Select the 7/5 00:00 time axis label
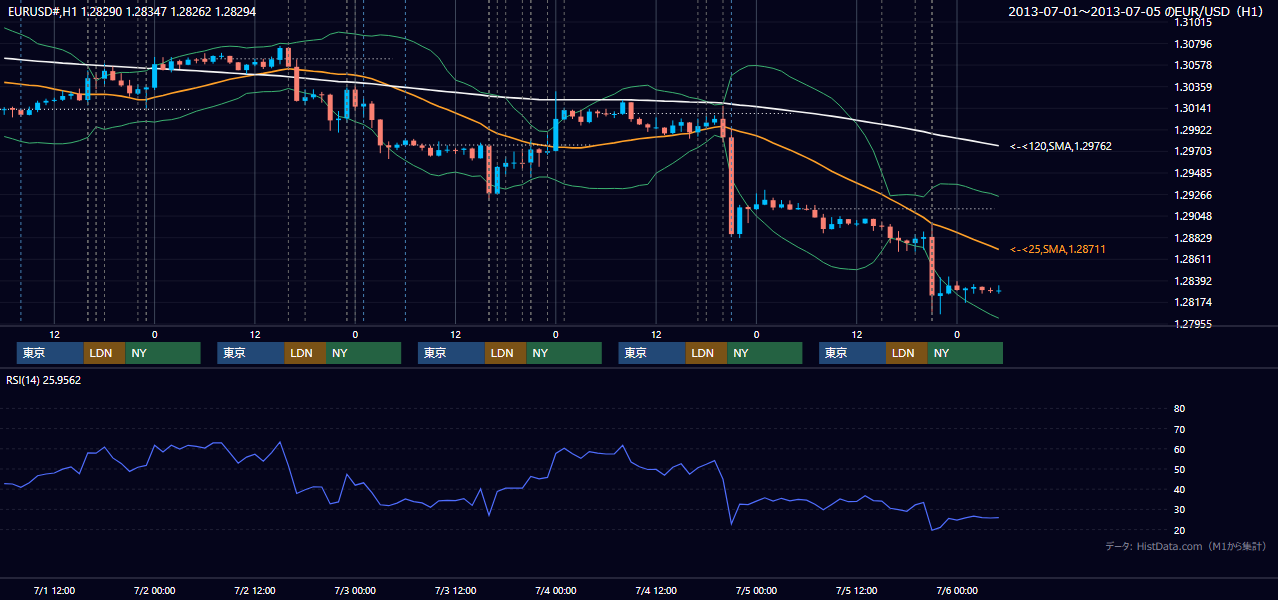This screenshot has width=1278, height=600. (756, 590)
